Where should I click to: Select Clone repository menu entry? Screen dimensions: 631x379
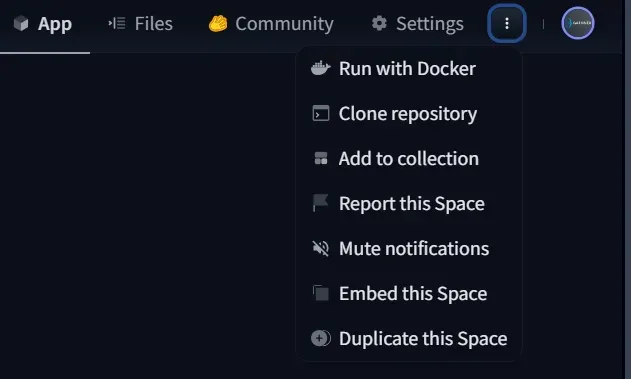point(409,113)
